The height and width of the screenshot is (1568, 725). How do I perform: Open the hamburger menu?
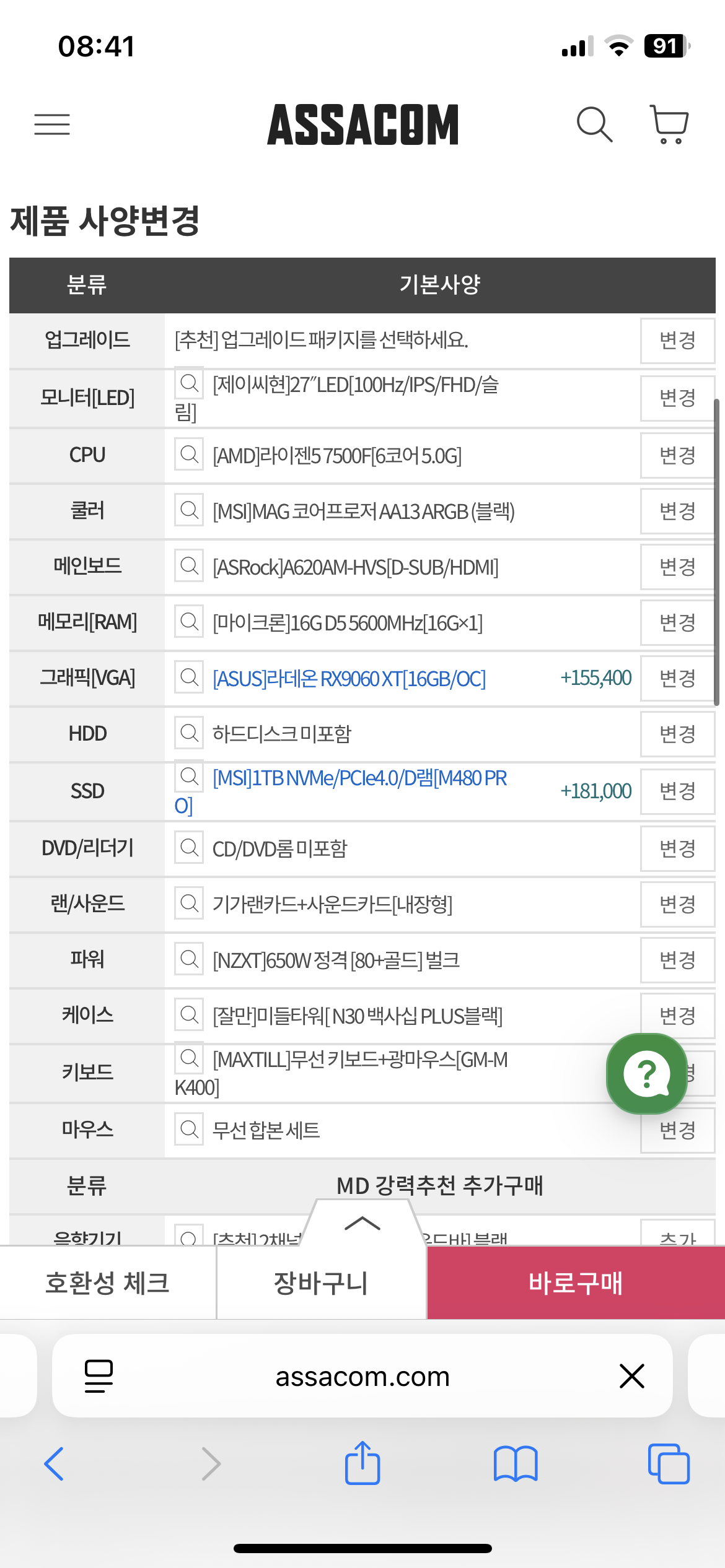point(52,124)
